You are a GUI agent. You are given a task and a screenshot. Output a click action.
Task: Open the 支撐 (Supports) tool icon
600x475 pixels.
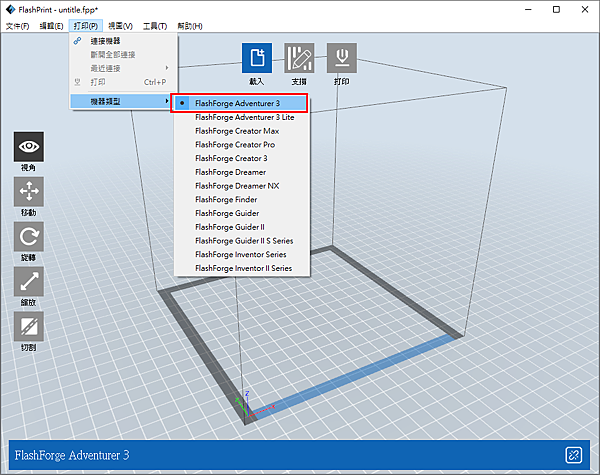pyautogui.click(x=299, y=58)
